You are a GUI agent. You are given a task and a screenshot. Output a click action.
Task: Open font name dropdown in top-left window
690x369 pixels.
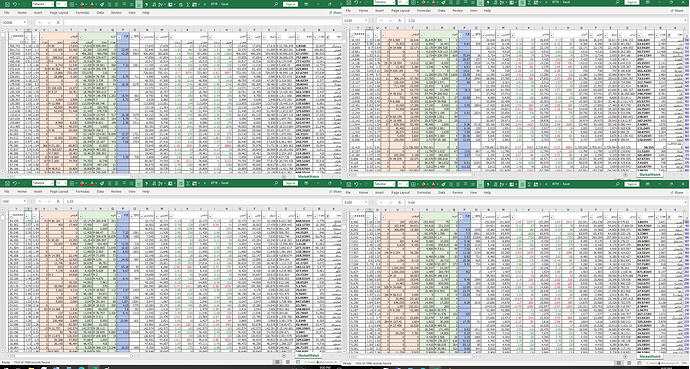coord(52,4)
